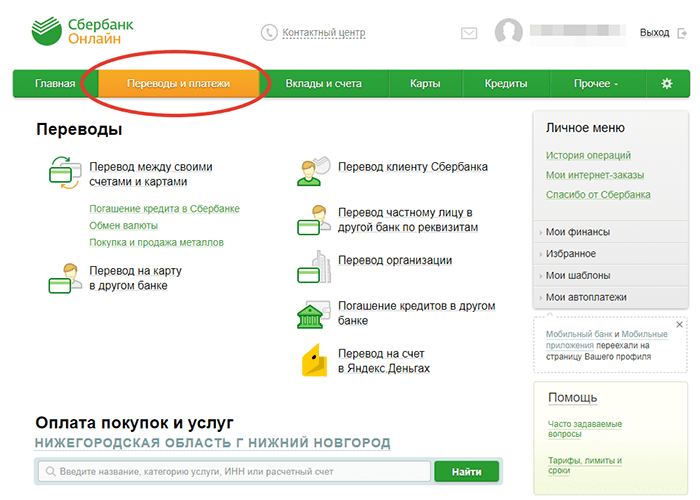Click the Sberbank Online logo
700x500 pixels.
click(82, 31)
